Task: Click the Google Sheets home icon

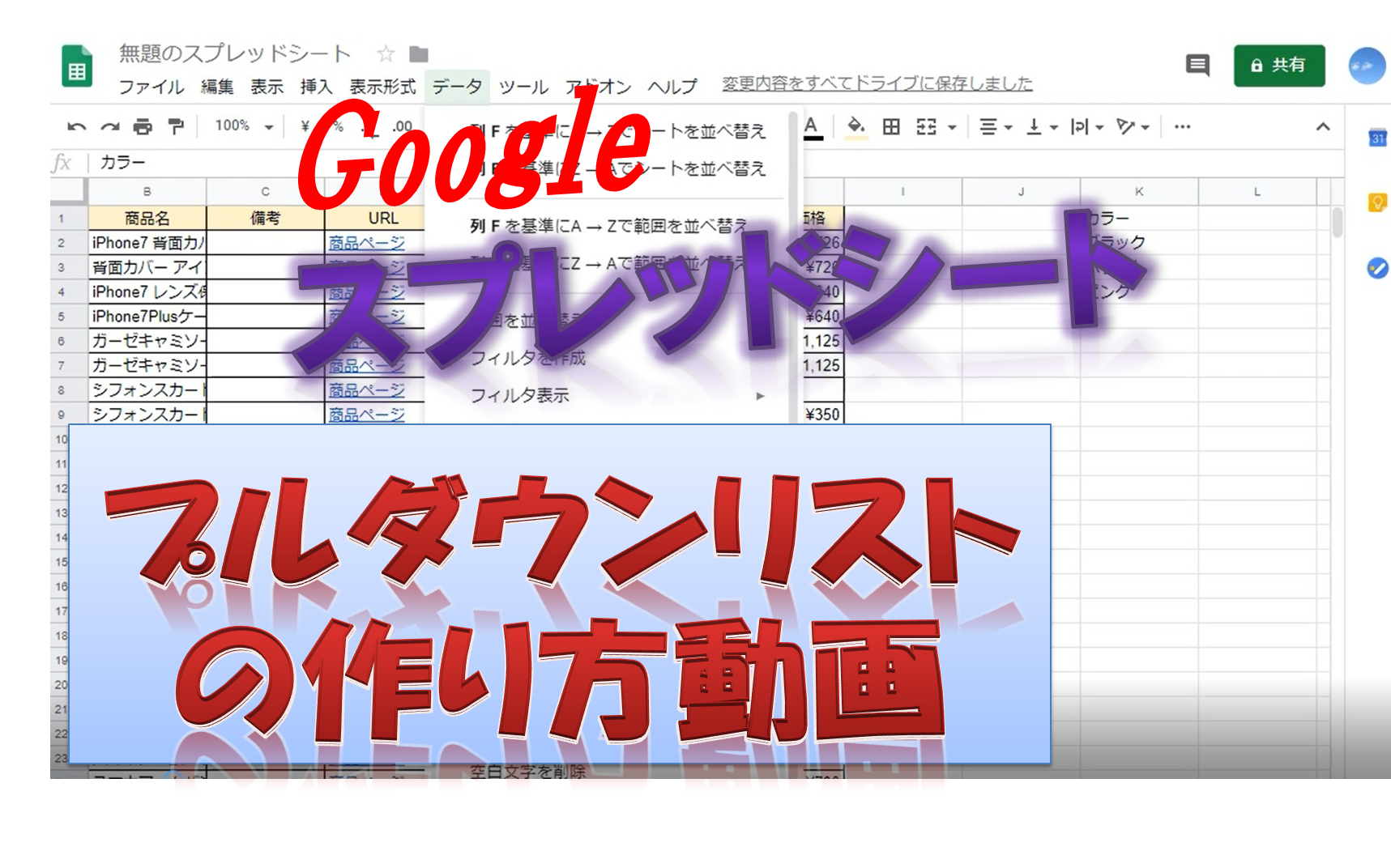Action: (77, 66)
